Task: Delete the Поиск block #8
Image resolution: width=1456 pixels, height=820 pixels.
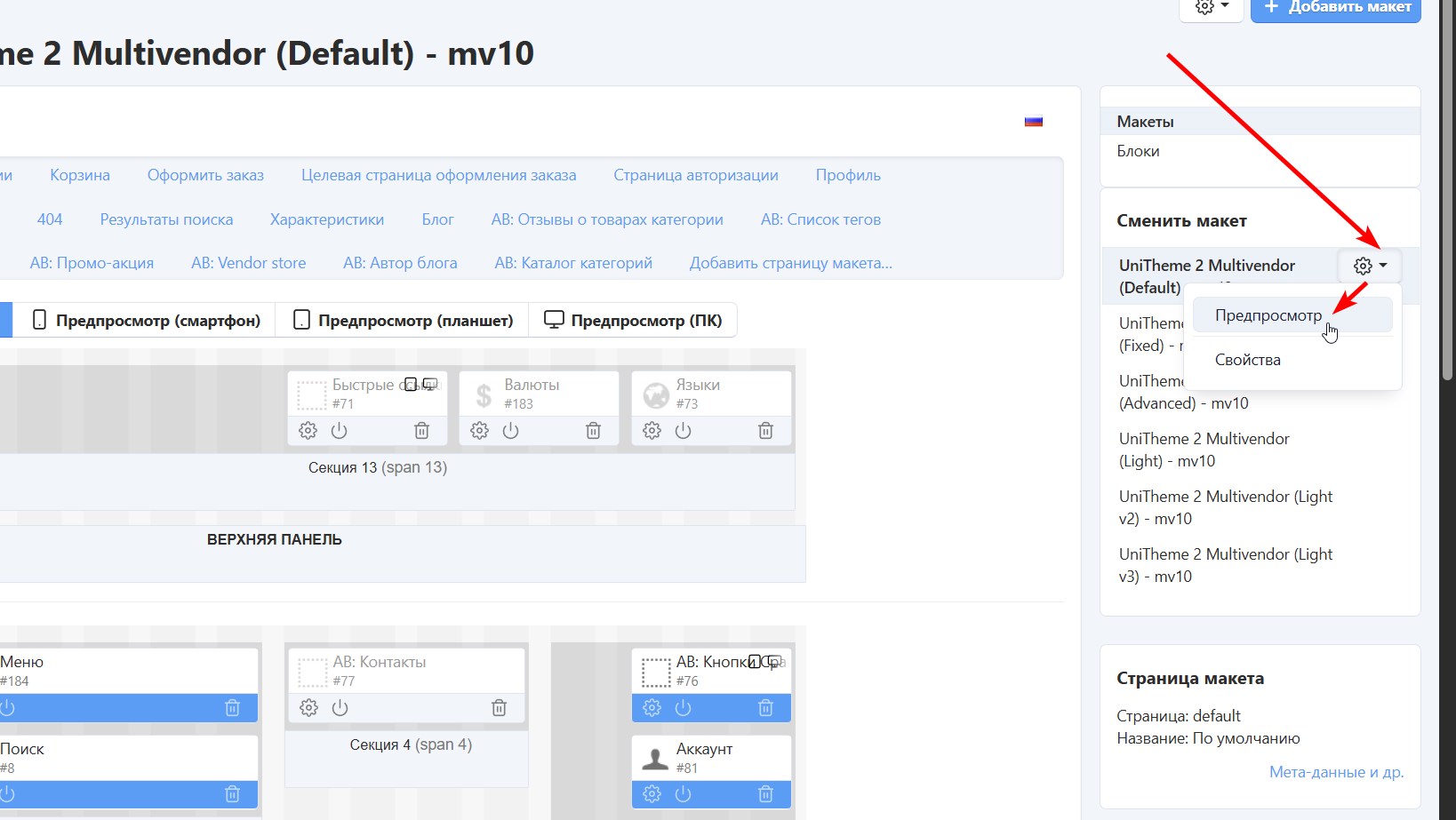Action: 232,794
